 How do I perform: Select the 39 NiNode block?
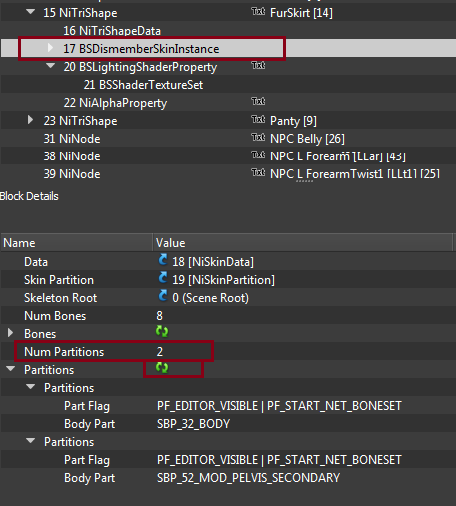click(72, 174)
